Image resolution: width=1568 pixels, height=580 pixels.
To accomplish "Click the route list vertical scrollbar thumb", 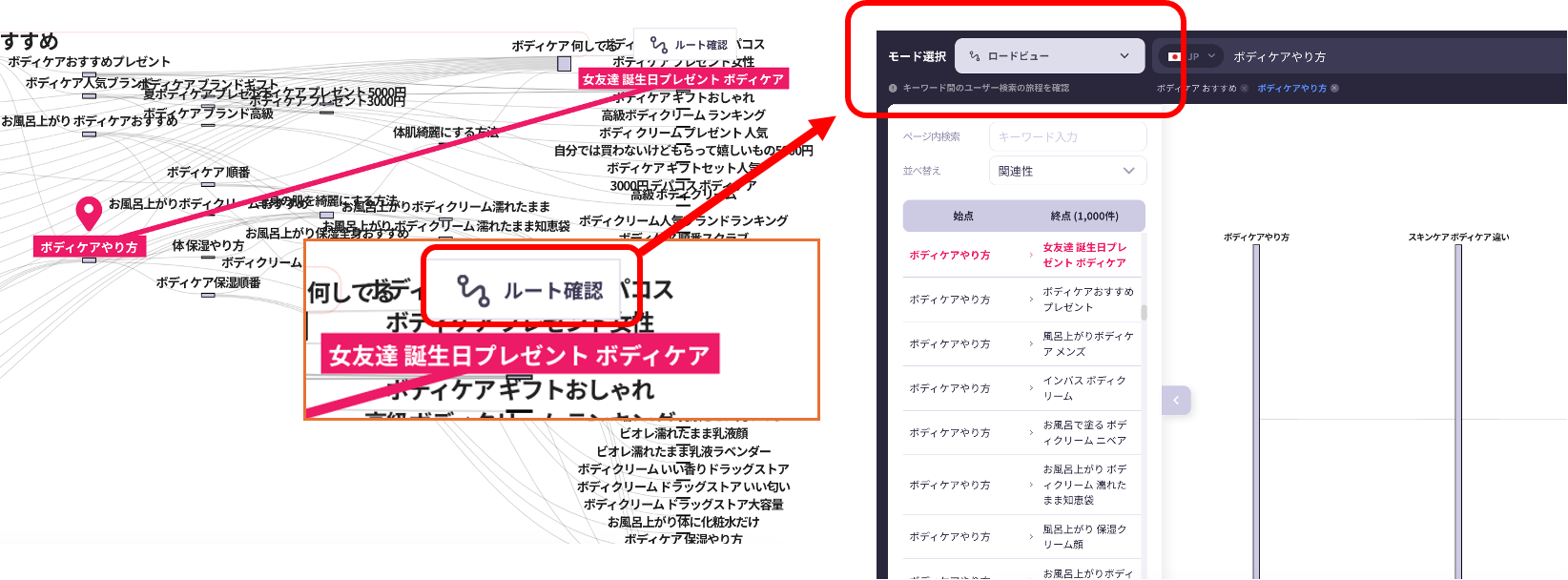I will 1144,313.
